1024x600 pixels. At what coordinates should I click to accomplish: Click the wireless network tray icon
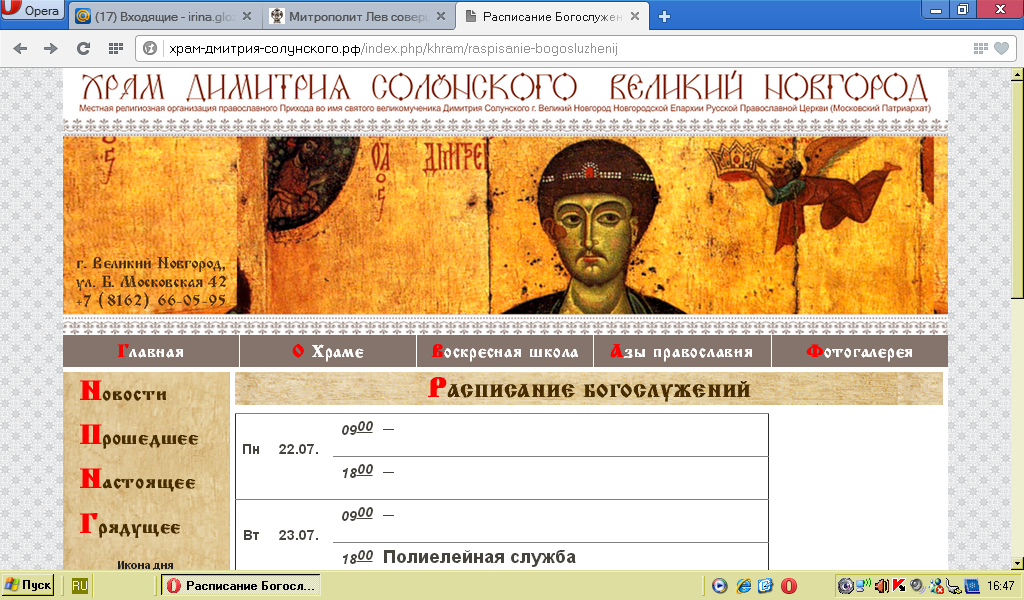click(863, 586)
